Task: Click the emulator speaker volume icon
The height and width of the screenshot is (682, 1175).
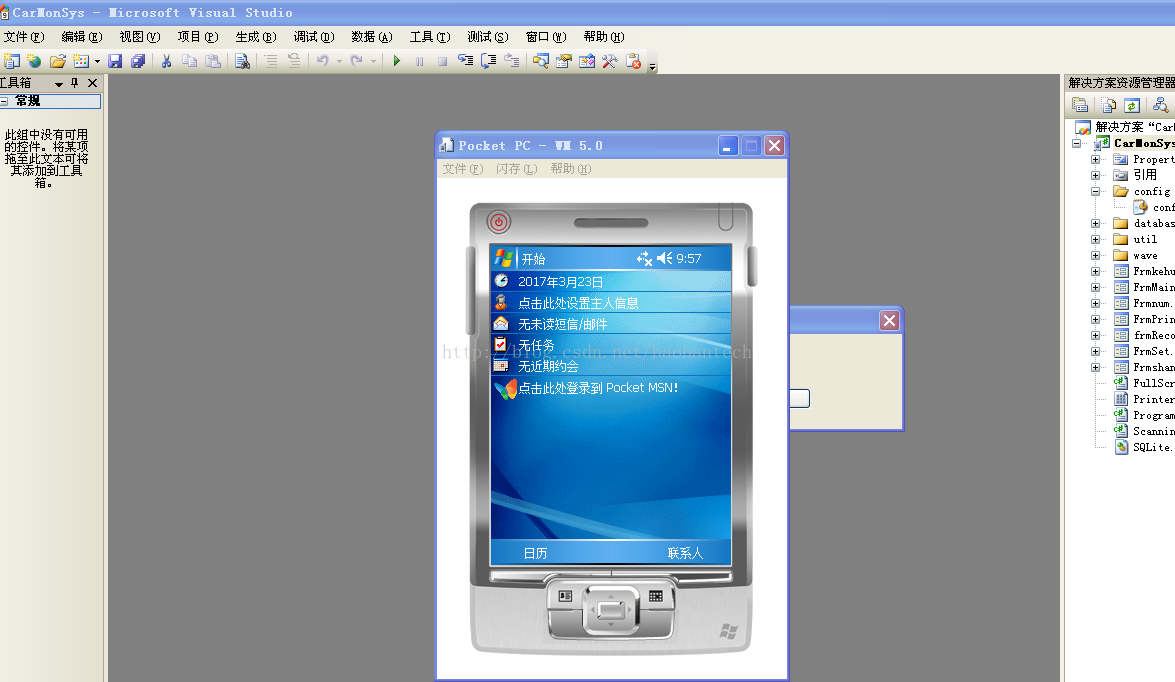Action: point(664,259)
